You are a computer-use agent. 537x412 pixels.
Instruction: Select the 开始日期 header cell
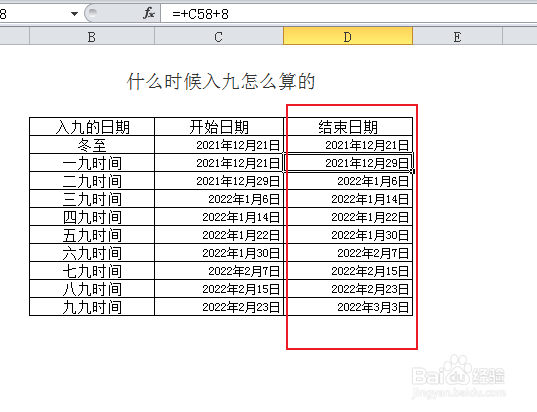click(x=219, y=127)
